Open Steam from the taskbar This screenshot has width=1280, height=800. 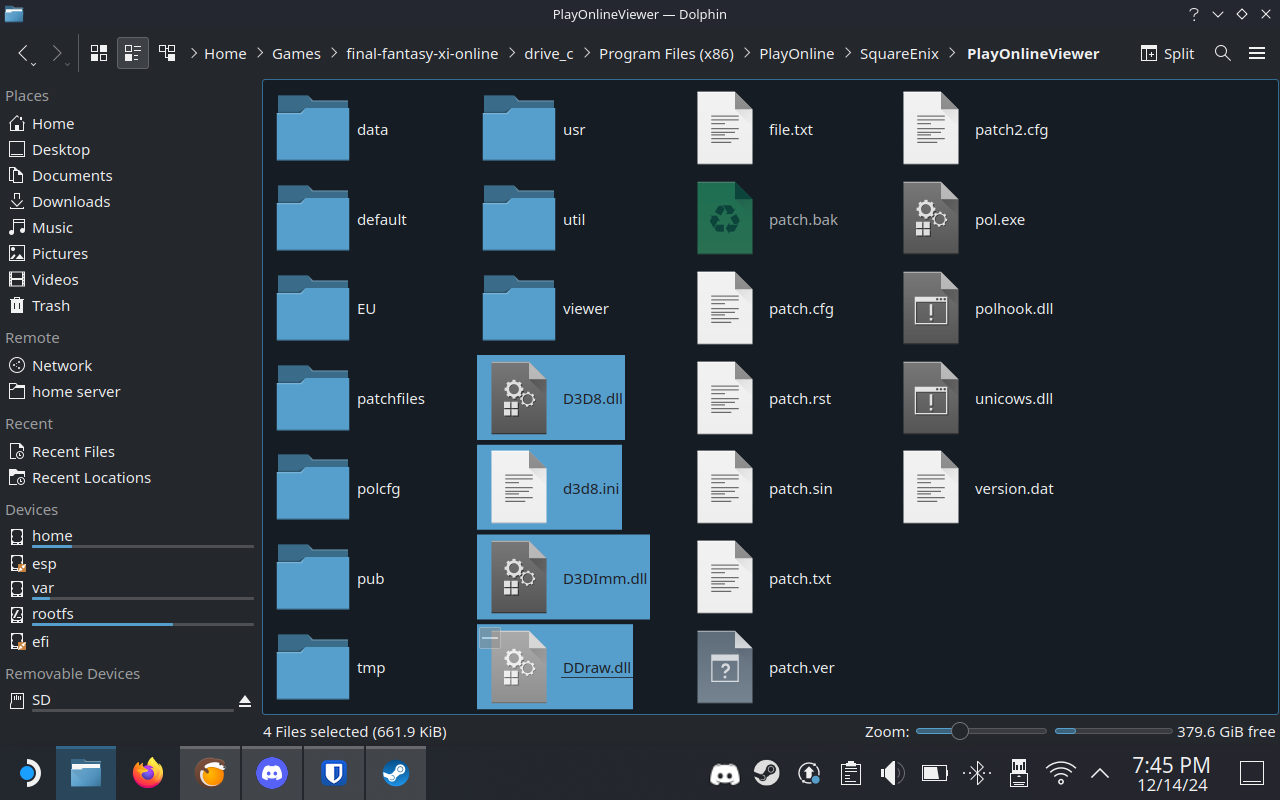pos(395,773)
